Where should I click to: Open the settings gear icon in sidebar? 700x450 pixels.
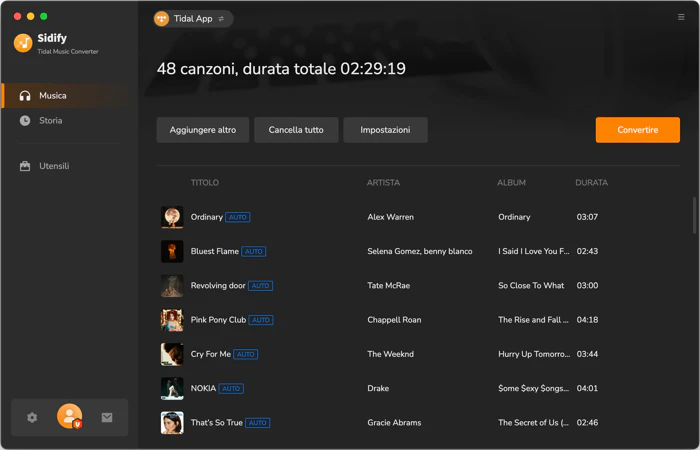(x=32, y=417)
